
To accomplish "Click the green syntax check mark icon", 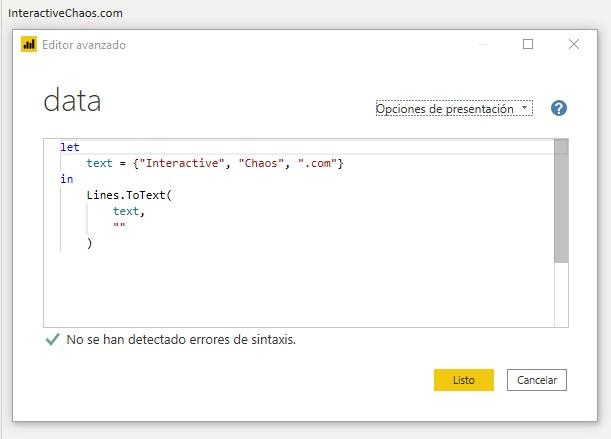I will (53, 340).
